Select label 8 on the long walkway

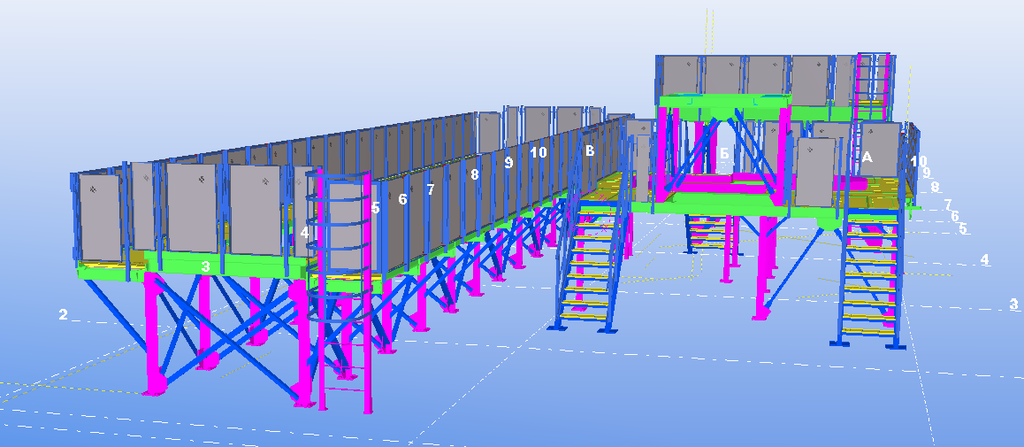coord(474,174)
